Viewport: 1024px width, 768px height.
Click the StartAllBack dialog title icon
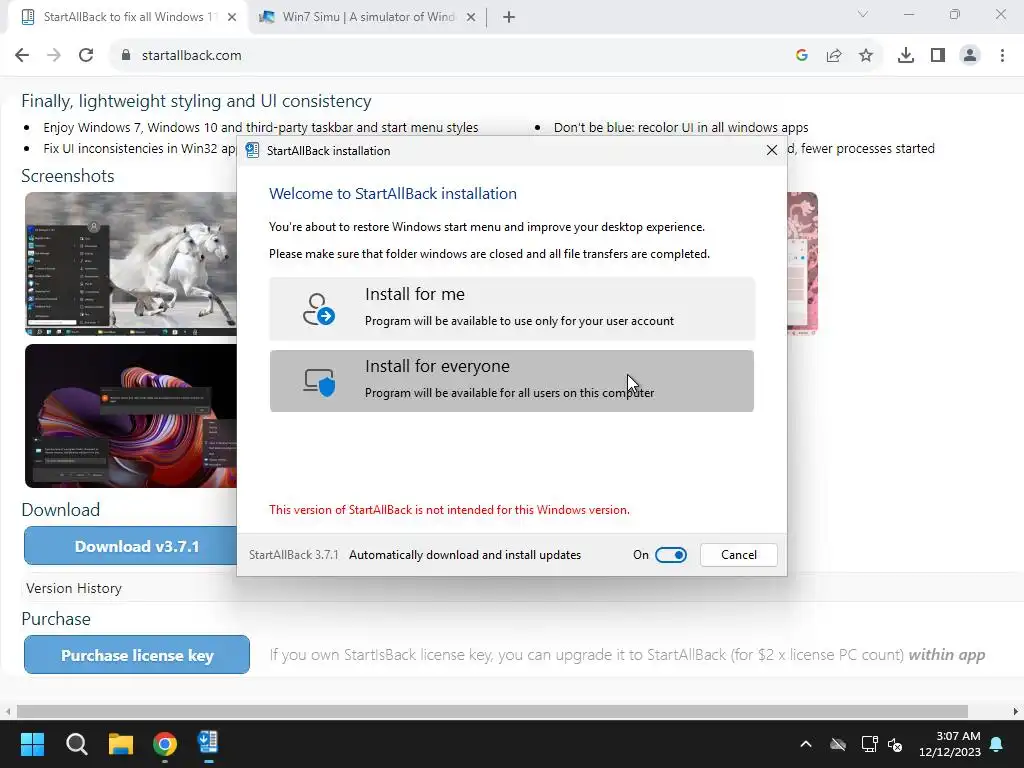coord(252,150)
